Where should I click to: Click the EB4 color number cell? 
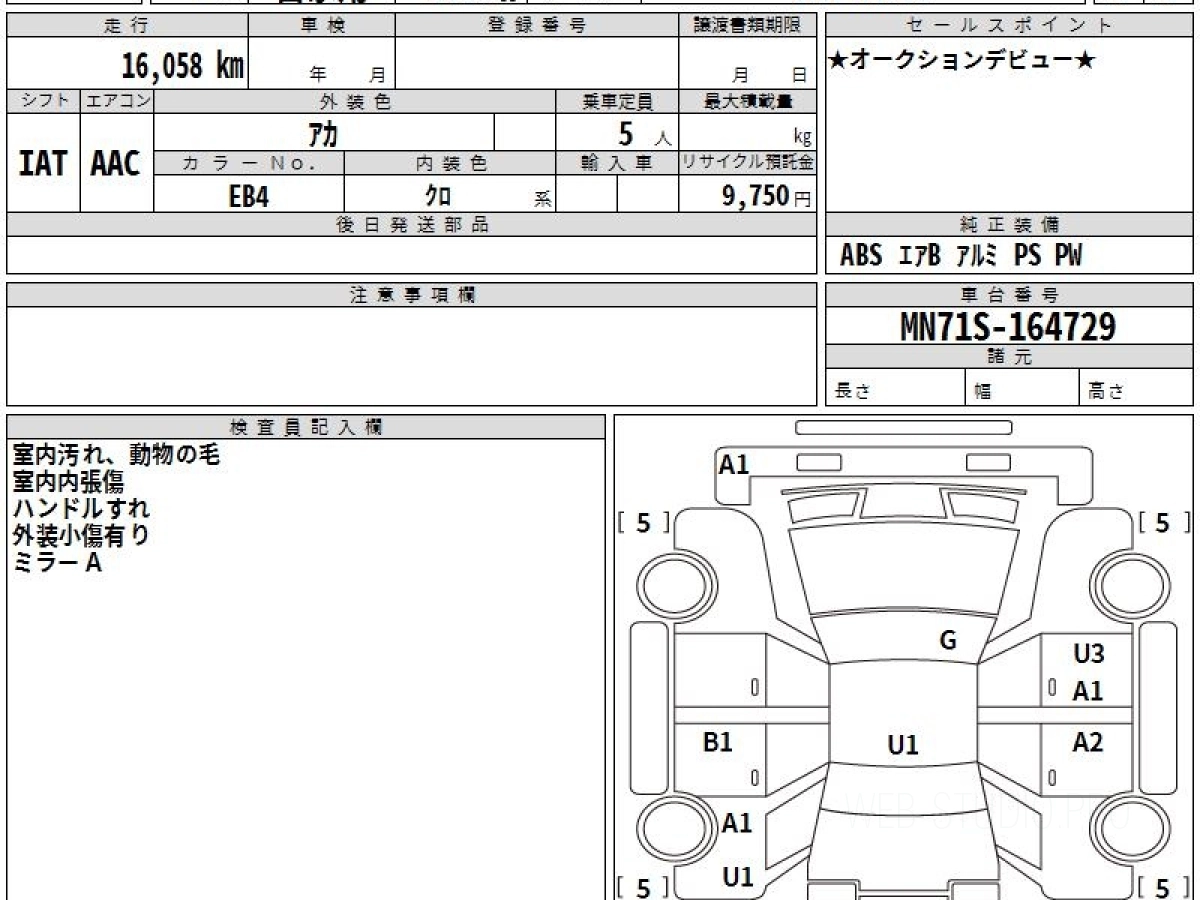(249, 196)
